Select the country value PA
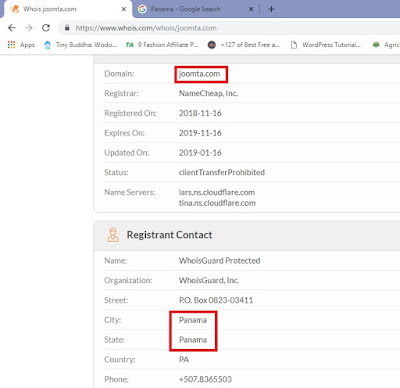 (x=184, y=359)
